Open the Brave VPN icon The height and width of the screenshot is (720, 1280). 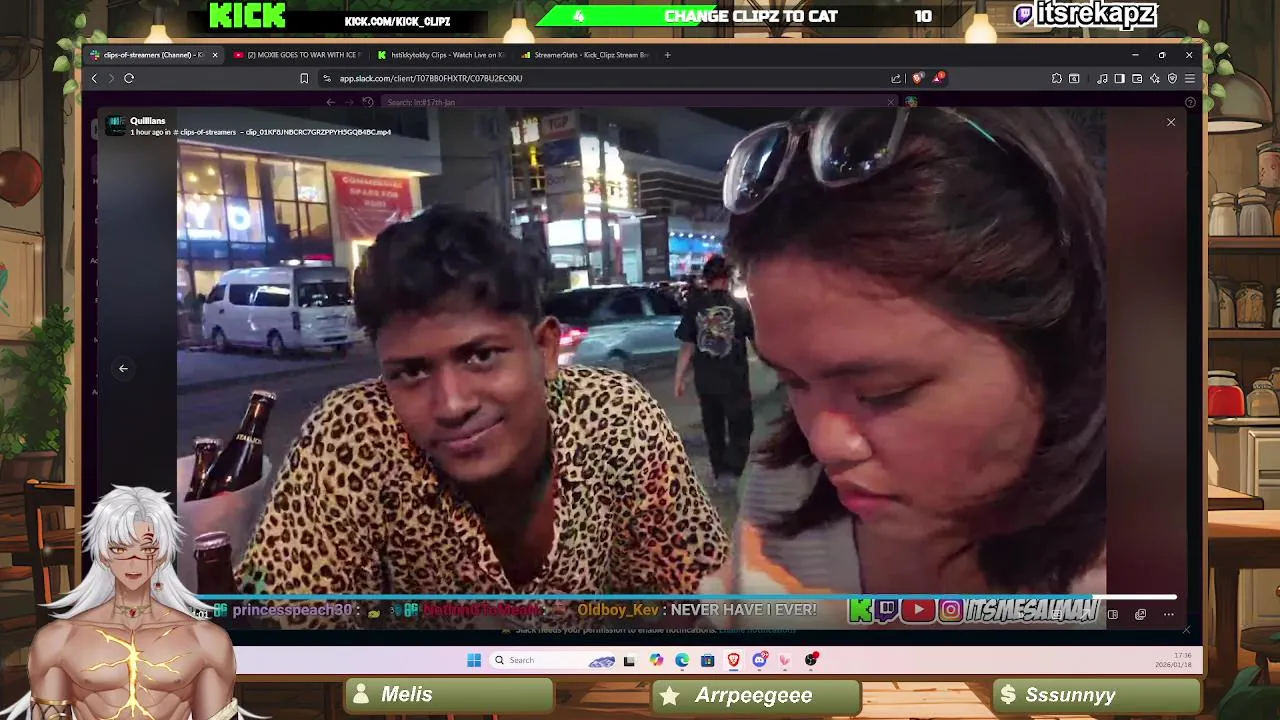(1172, 78)
